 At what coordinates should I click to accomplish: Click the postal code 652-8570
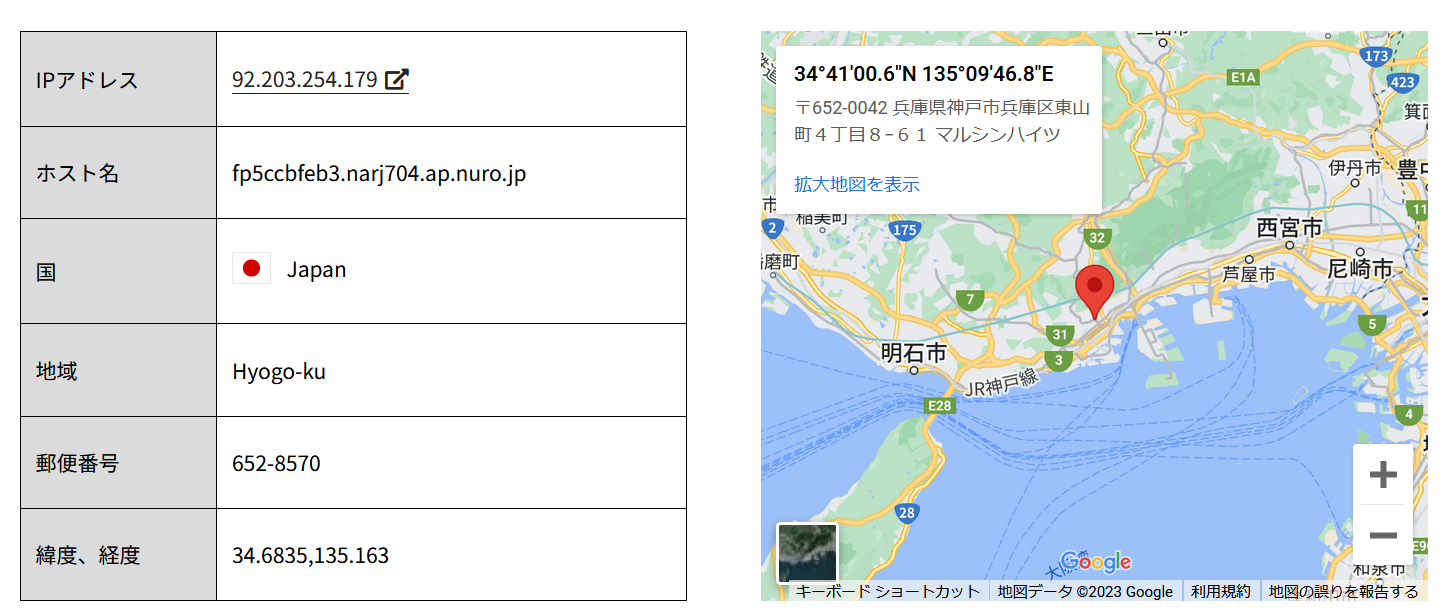(276, 464)
